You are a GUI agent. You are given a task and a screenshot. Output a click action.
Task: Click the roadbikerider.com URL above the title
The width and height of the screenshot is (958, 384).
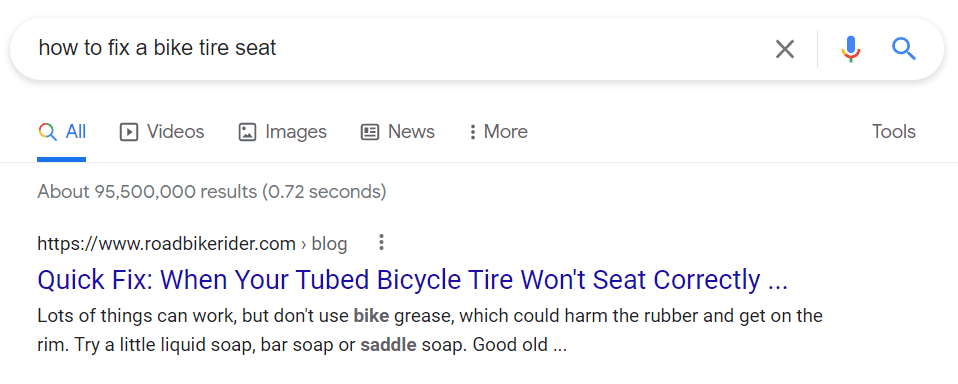tap(166, 244)
